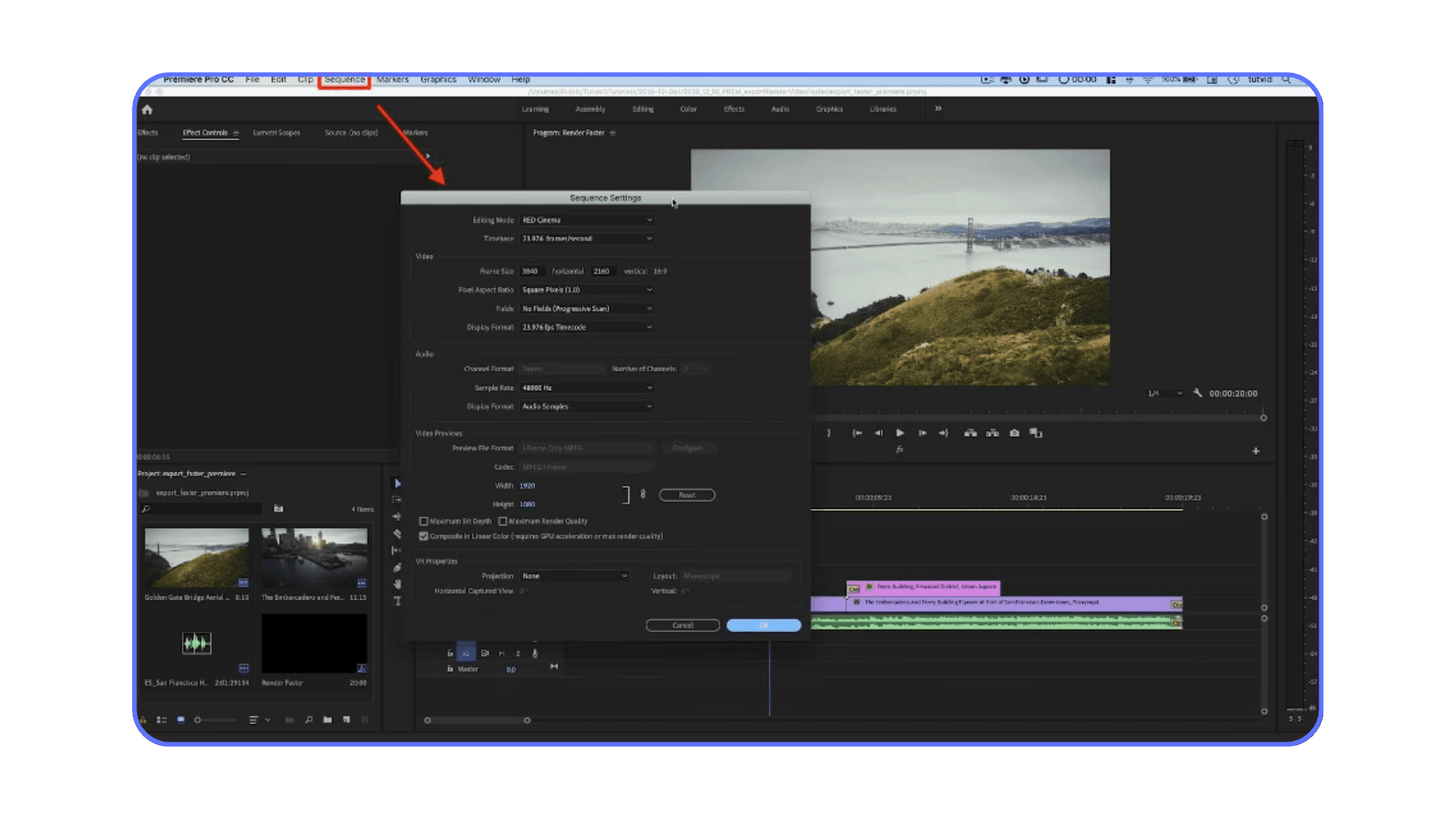
Task: Click OK in Sequence Settings
Action: [764, 625]
